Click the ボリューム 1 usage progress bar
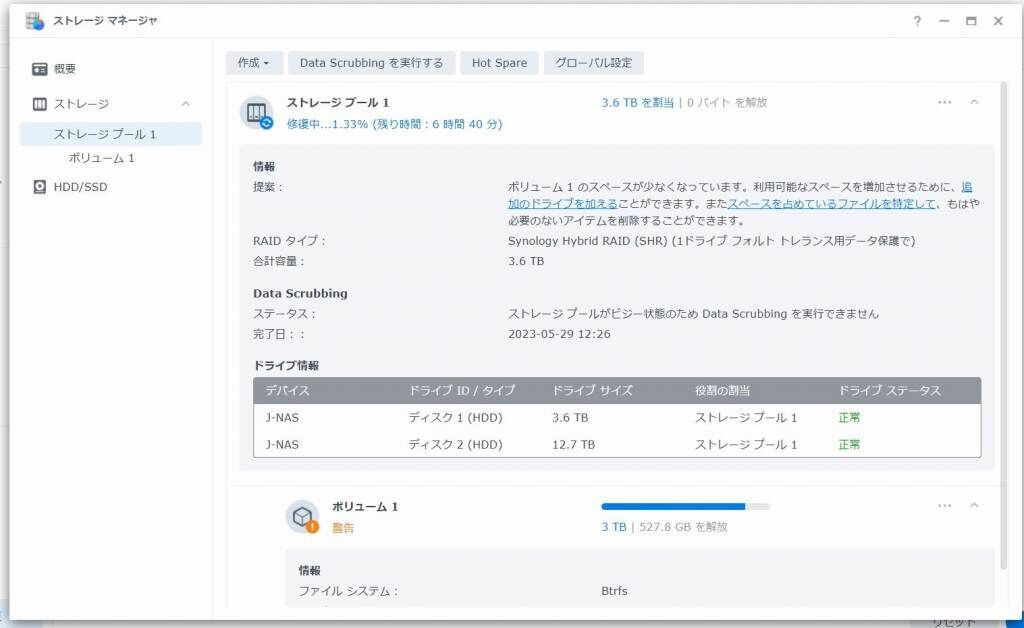 tap(685, 506)
